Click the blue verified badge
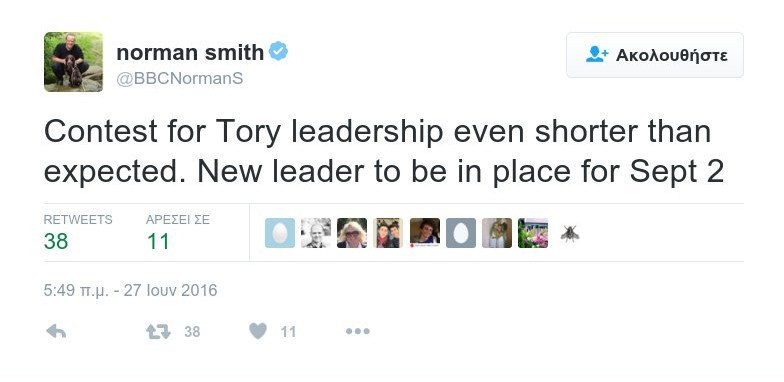784x382 pixels. point(278,52)
